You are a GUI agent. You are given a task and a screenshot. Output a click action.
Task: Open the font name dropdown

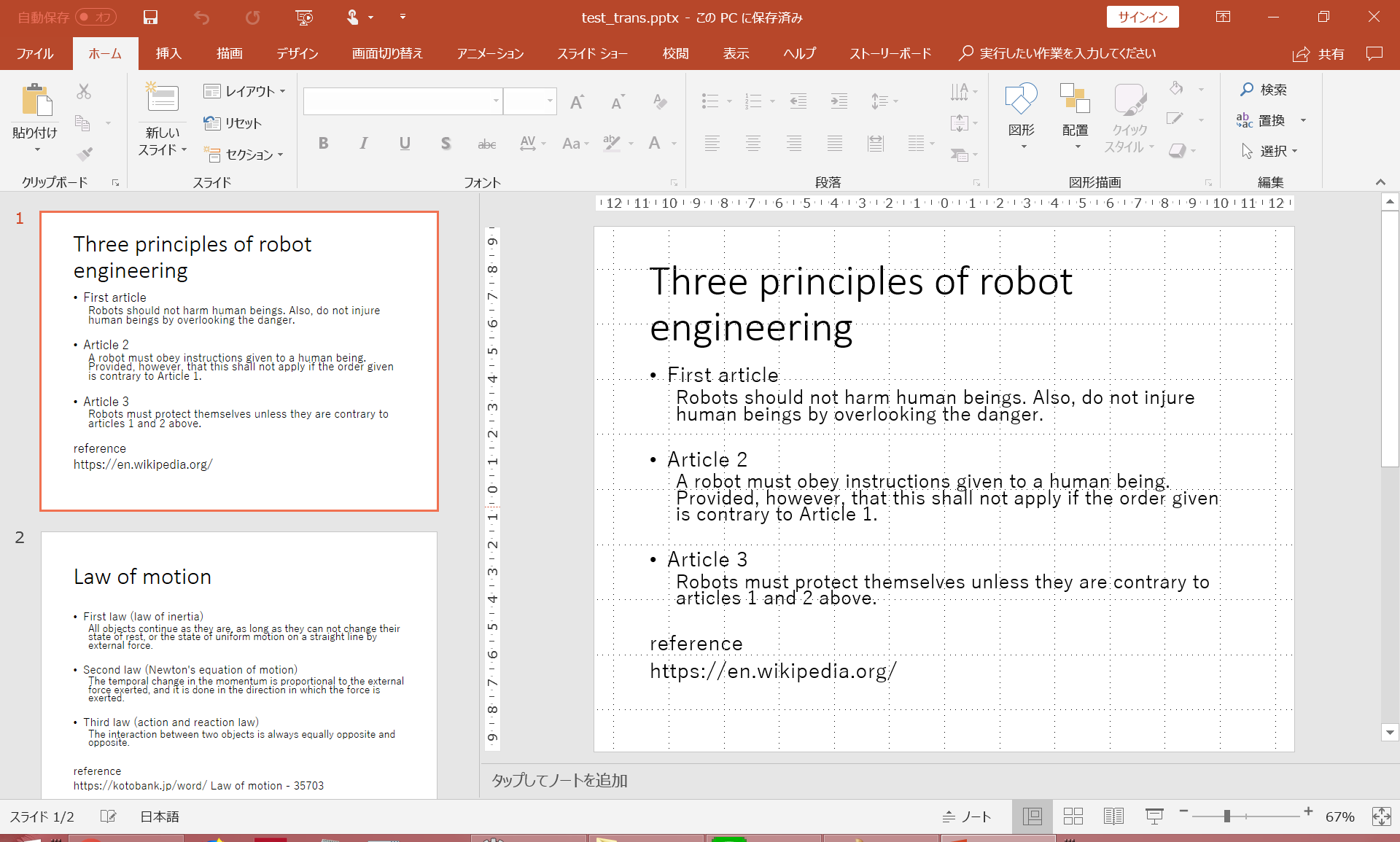coord(496,101)
